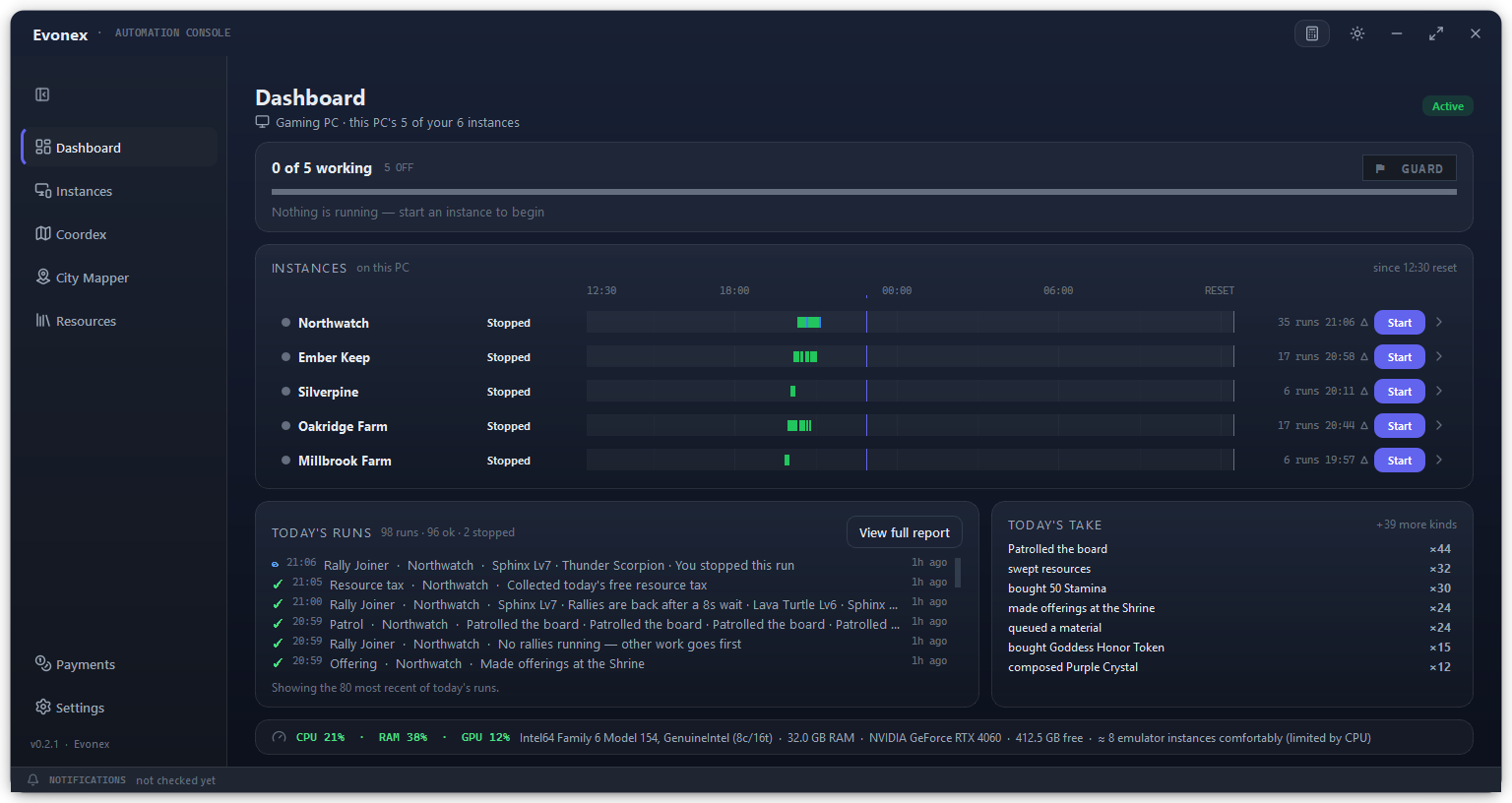Collapse the sidebar panel icon

42,94
